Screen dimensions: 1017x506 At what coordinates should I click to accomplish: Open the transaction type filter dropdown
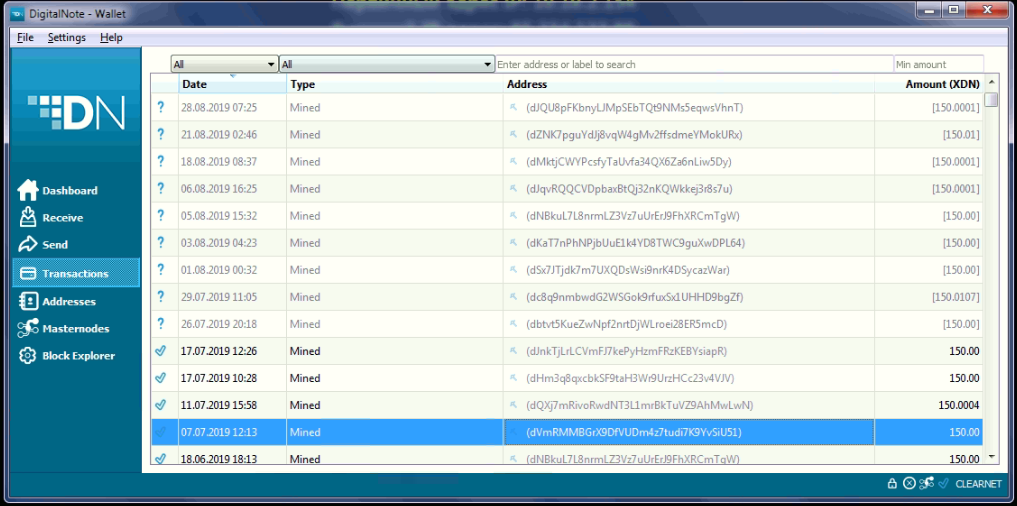click(x=387, y=65)
